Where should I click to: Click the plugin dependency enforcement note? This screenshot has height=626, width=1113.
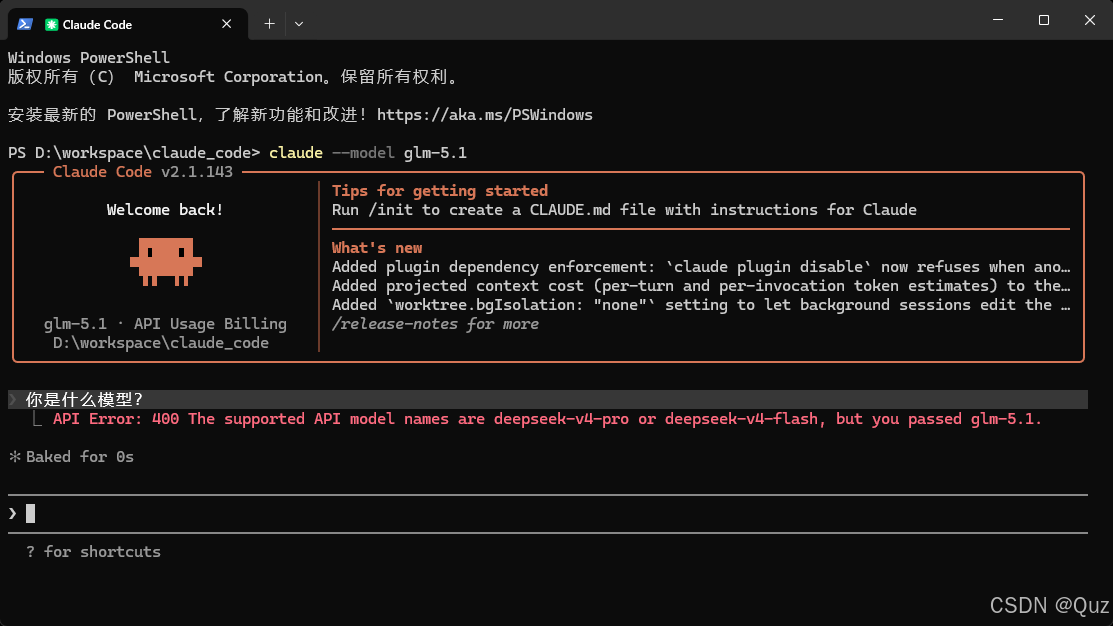pos(701,267)
